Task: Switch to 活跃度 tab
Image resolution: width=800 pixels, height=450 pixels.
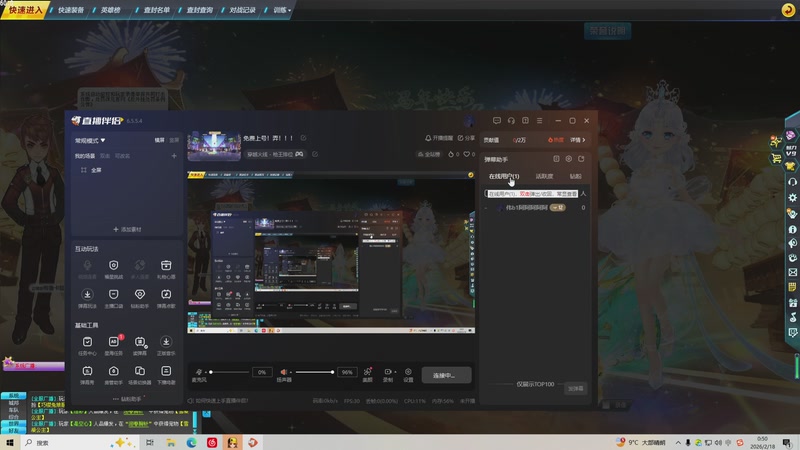Action: [544, 176]
